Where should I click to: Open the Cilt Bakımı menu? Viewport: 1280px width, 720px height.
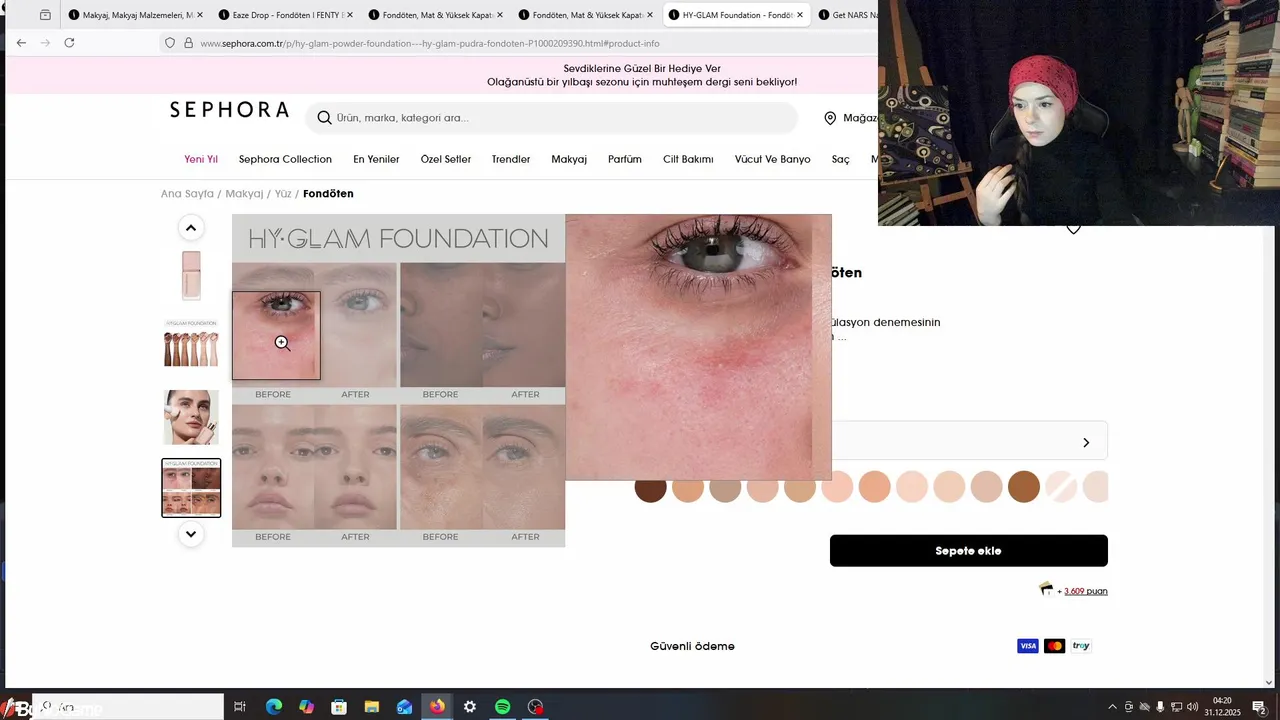(688, 159)
